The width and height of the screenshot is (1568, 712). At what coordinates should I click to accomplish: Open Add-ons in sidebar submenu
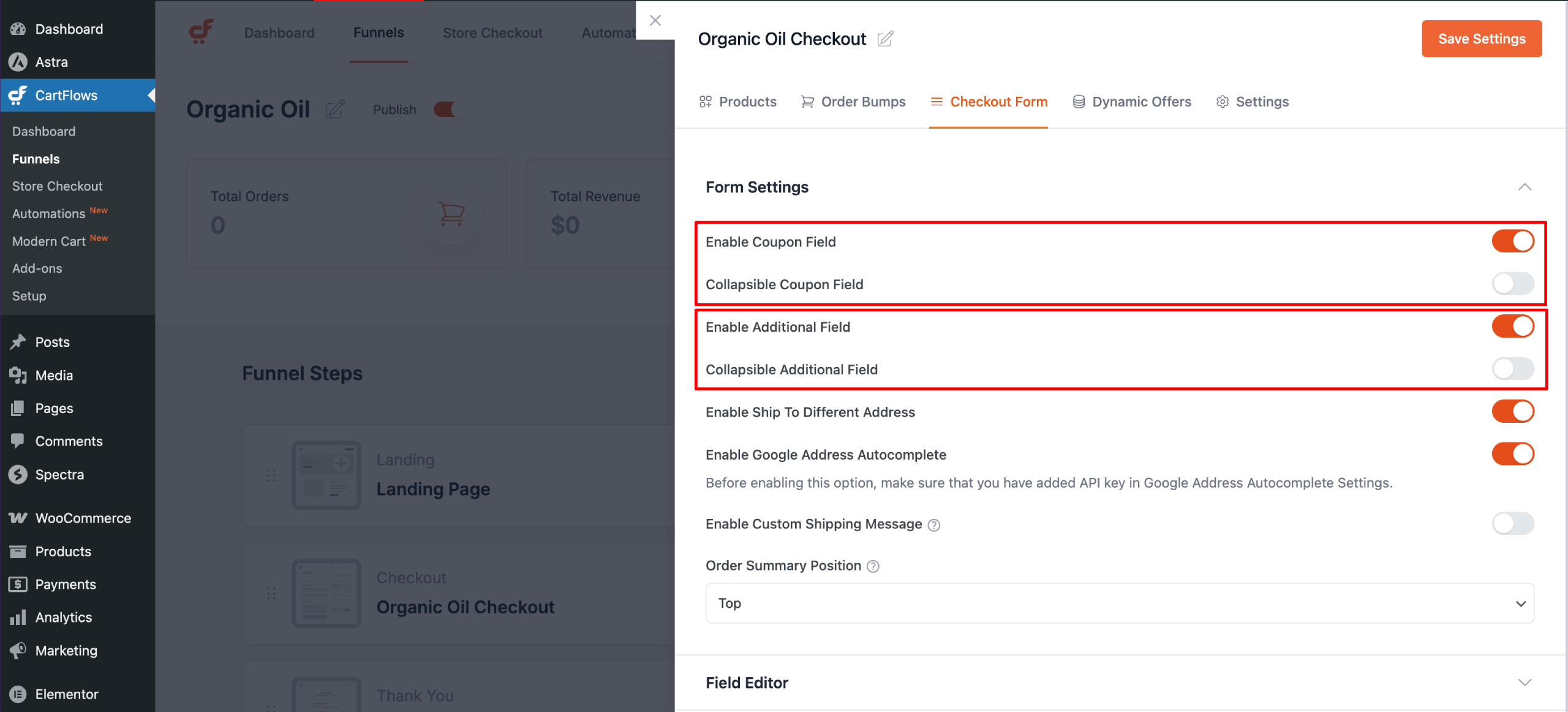[37, 268]
